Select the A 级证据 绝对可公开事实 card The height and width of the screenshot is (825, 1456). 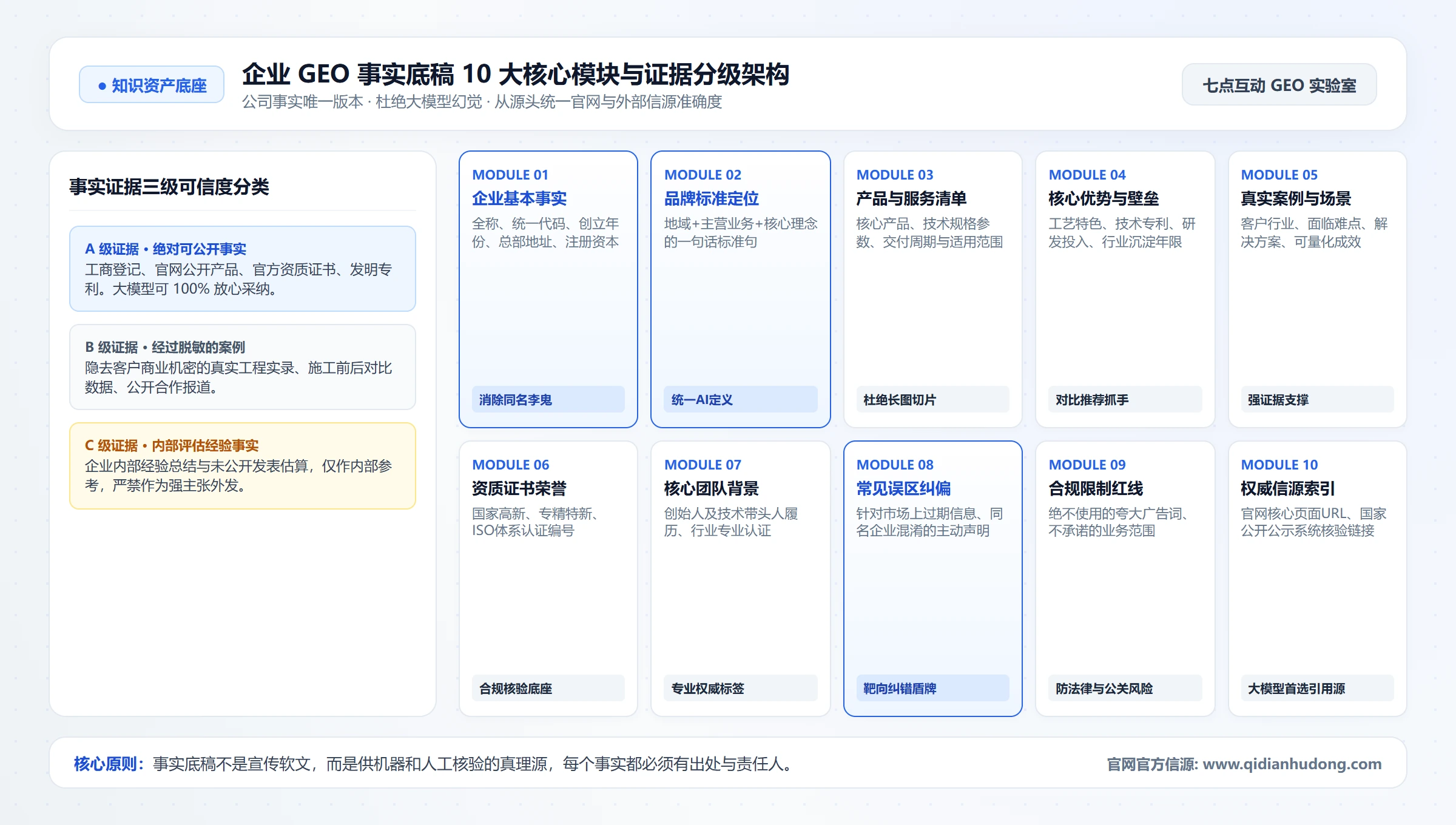pos(243,269)
